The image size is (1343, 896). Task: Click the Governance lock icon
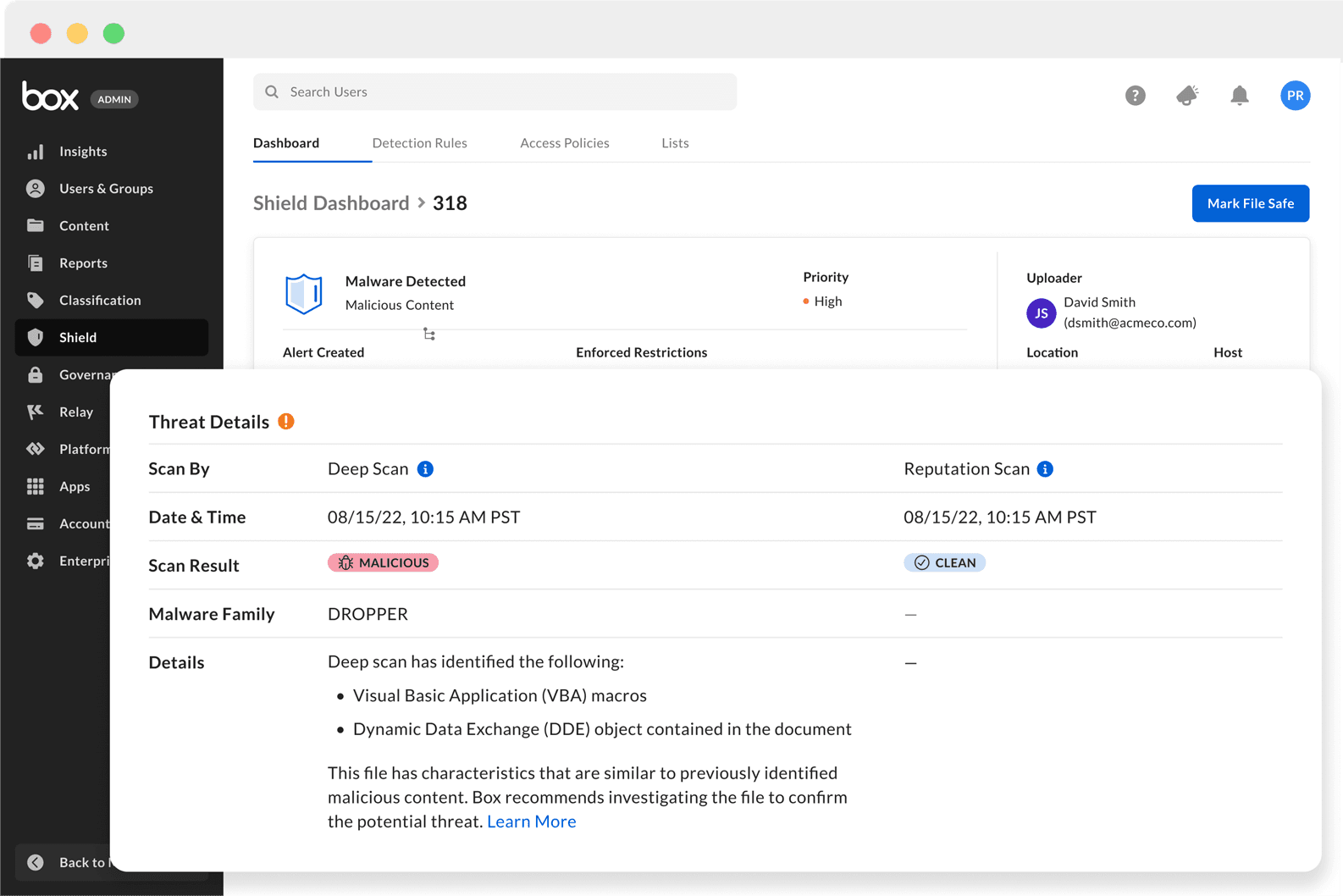point(36,374)
